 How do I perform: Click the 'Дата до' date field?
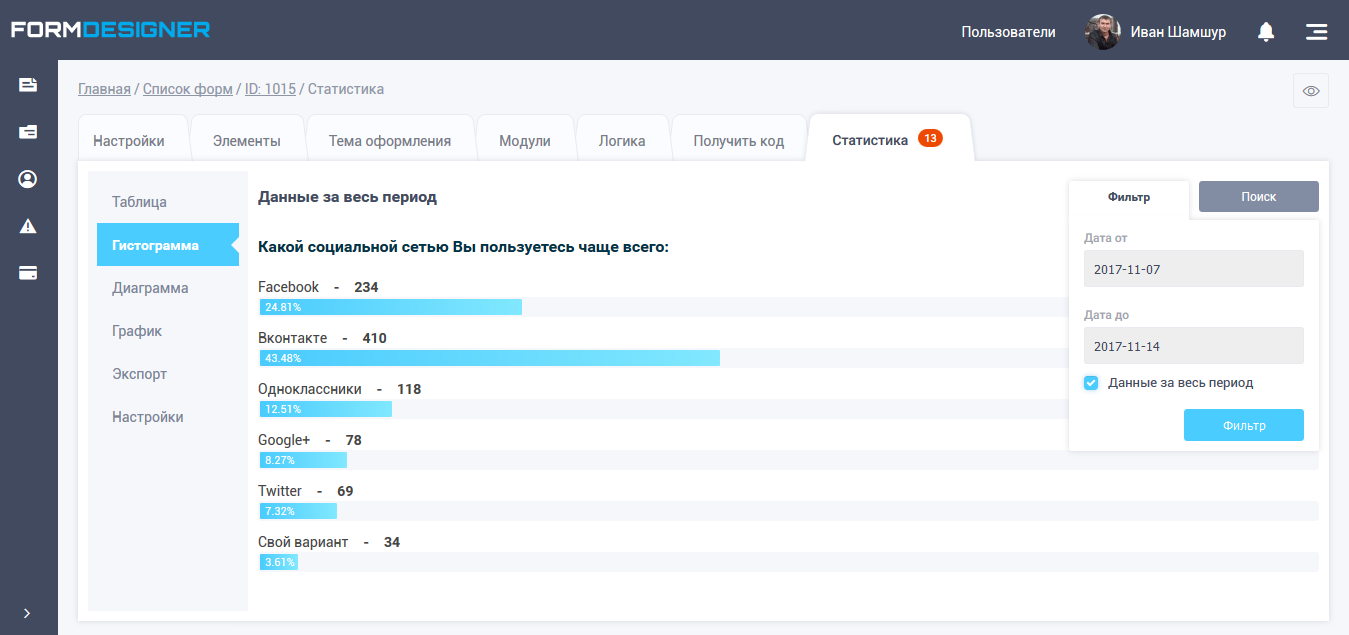point(1193,346)
